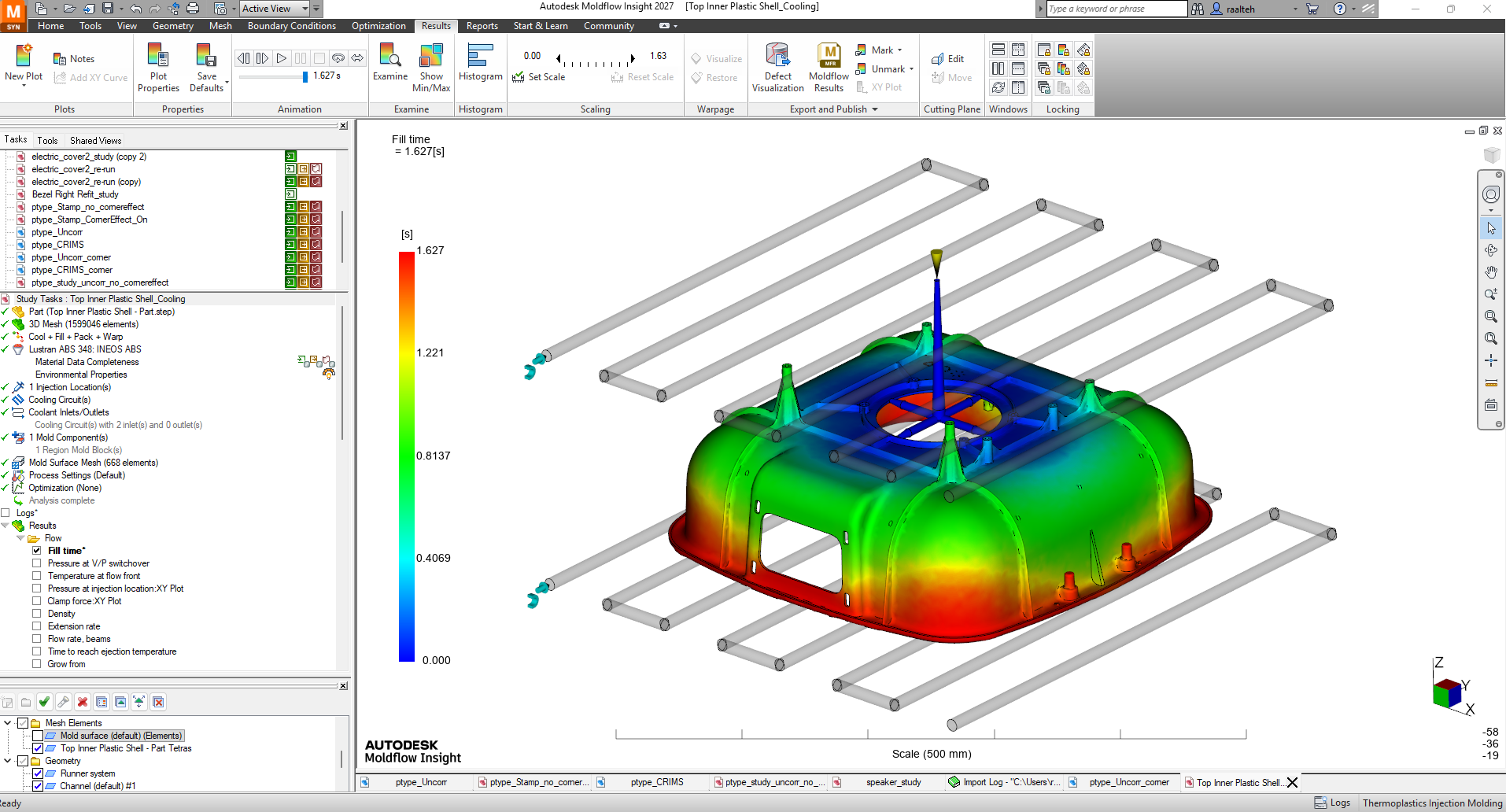The width and height of the screenshot is (1506, 812).
Task: Collapse the Mesh Elements layer group
Action: click(x=8, y=723)
